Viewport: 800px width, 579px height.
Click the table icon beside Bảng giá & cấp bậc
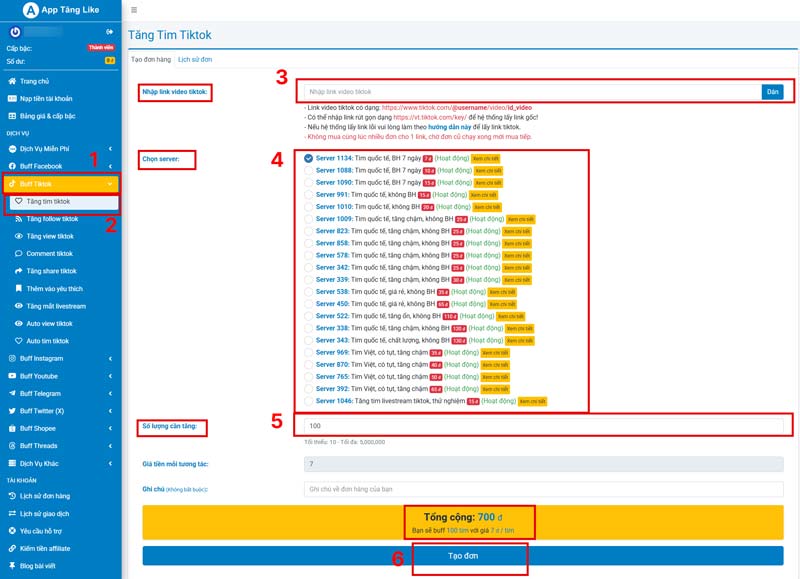(12, 116)
